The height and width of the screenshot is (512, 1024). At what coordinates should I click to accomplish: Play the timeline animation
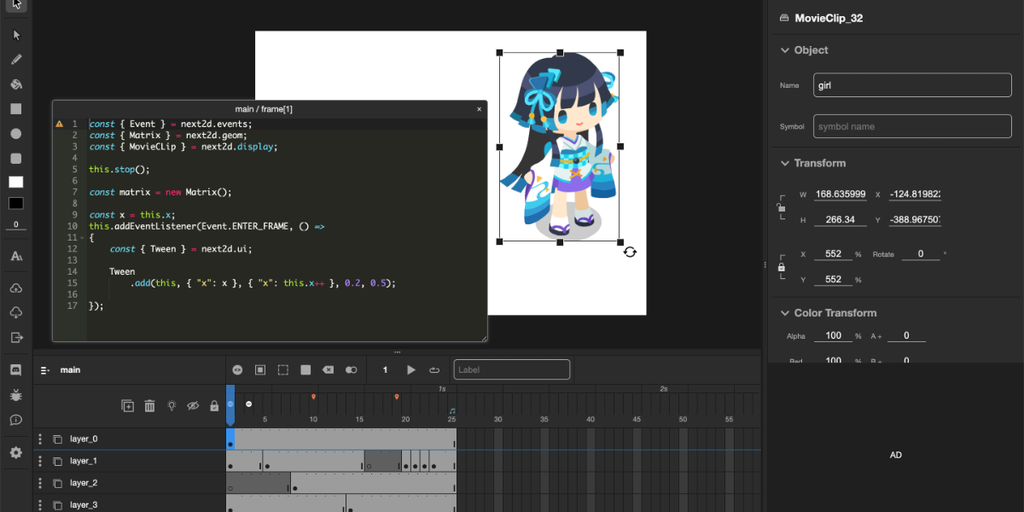point(411,370)
